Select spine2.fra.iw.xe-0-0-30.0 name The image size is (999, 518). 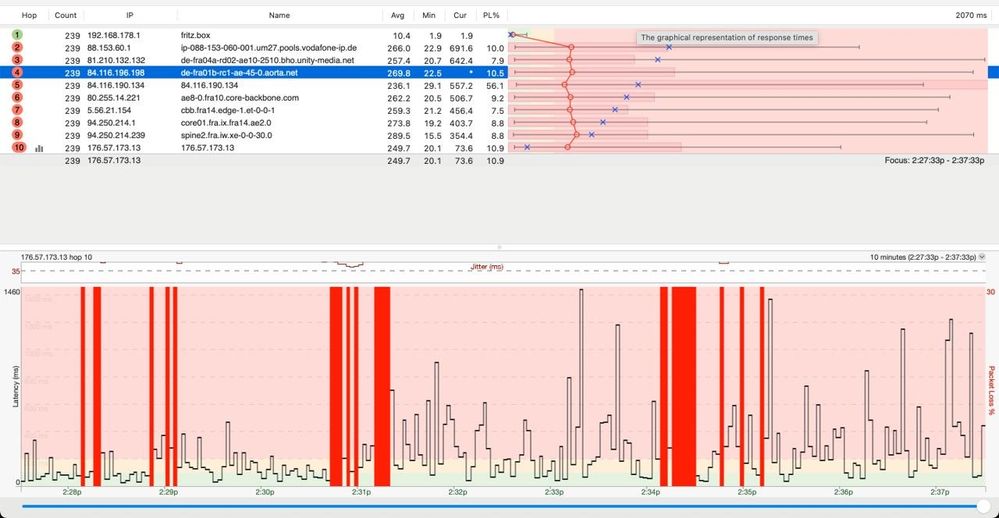[226, 136]
